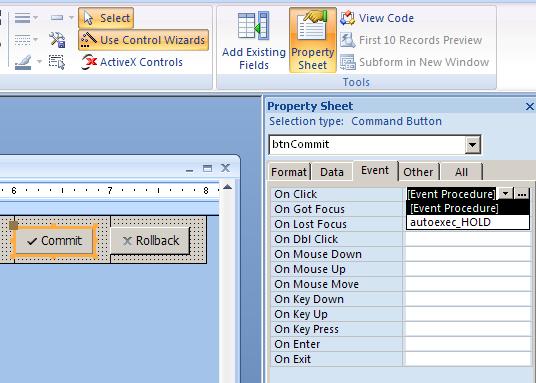
Task: Switch to the Format tab
Action: coord(289,172)
